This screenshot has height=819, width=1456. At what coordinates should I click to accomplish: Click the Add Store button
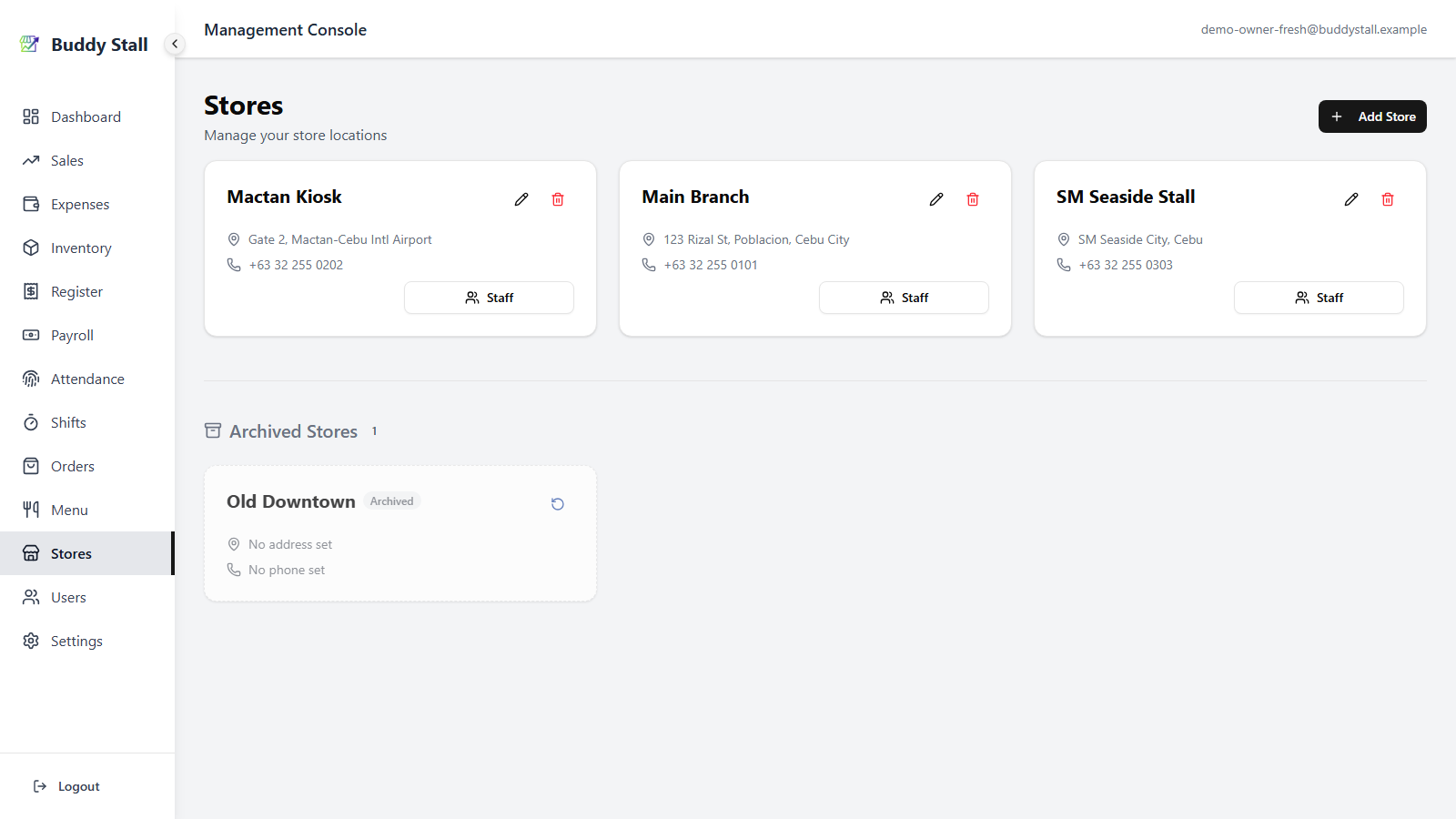pyautogui.click(x=1372, y=116)
